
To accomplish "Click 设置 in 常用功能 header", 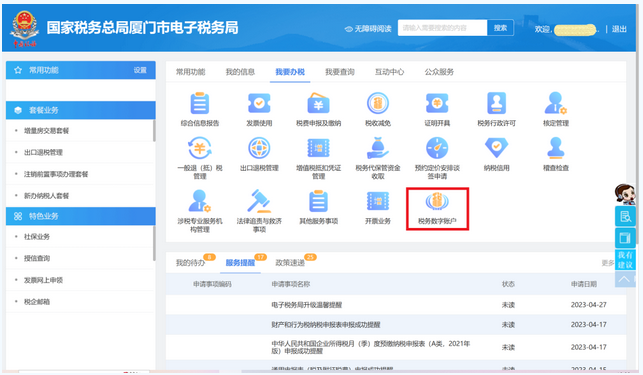I will [140, 70].
